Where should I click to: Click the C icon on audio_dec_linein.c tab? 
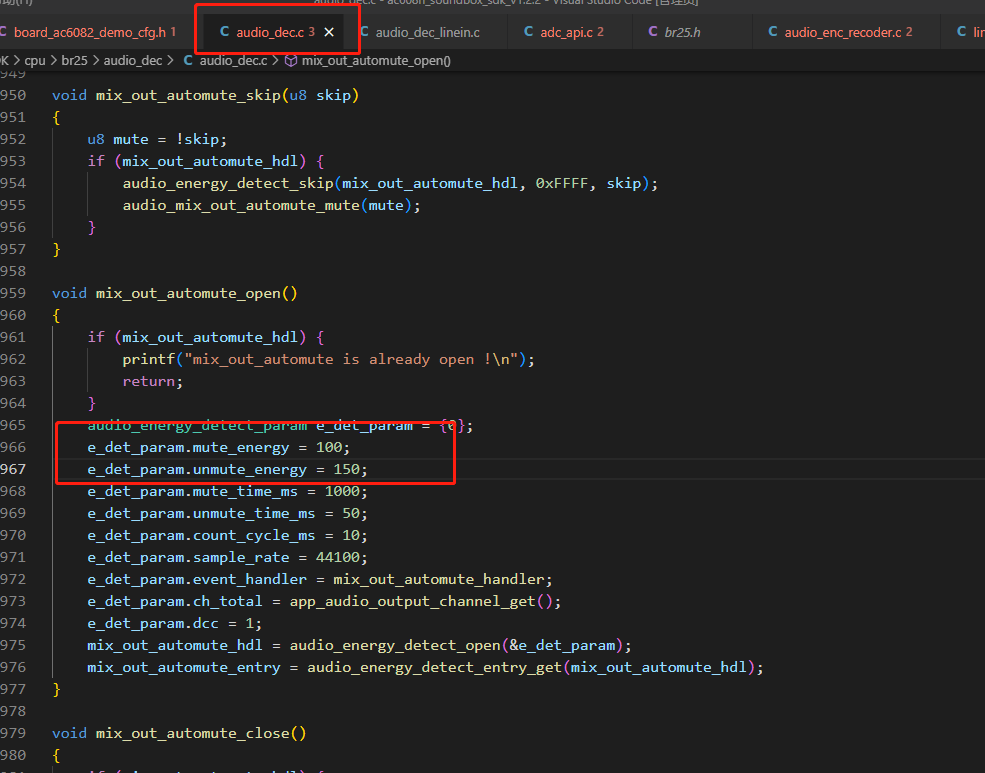click(x=364, y=31)
